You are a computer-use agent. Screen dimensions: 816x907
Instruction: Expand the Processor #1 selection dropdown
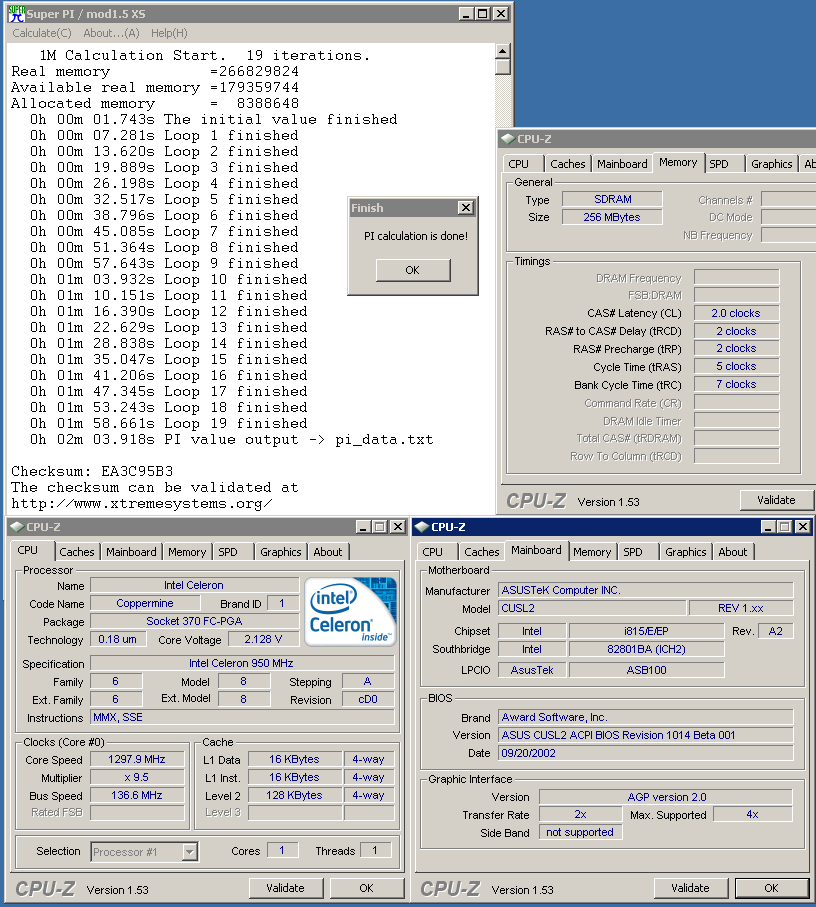tap(189, 852)
